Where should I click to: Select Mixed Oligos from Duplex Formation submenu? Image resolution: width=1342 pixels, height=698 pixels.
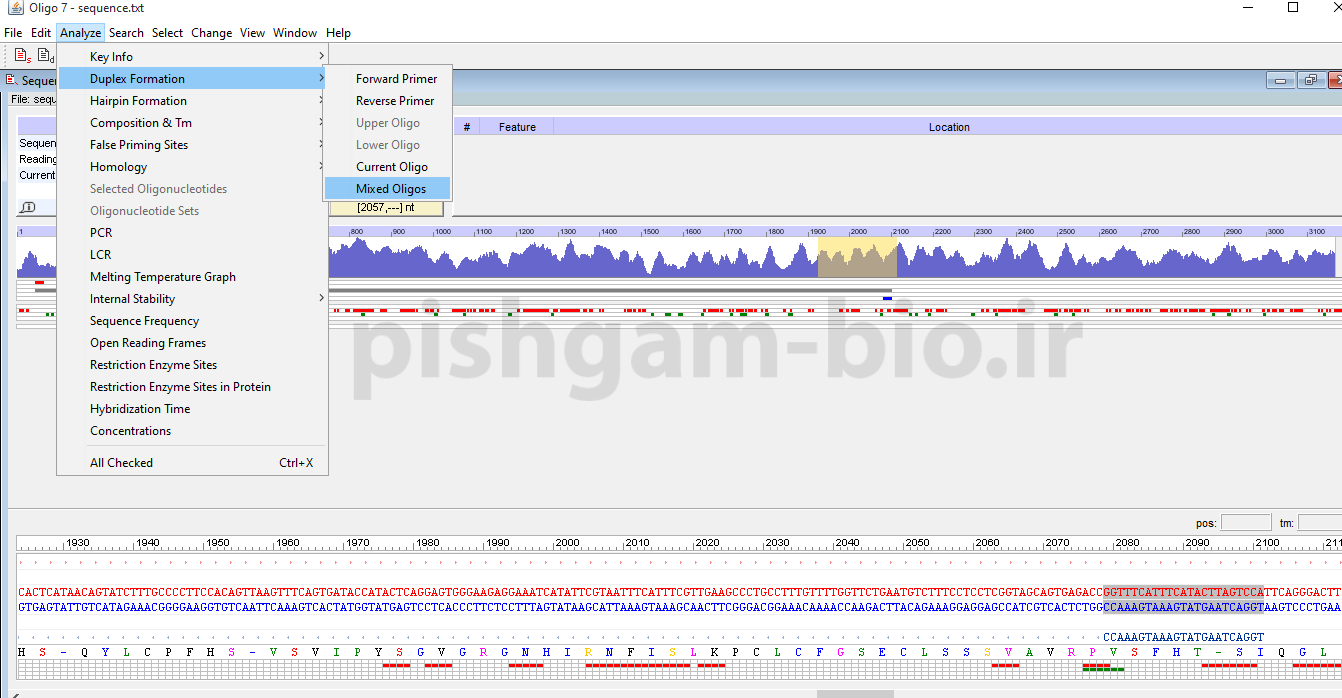click(x=390, y=189)
